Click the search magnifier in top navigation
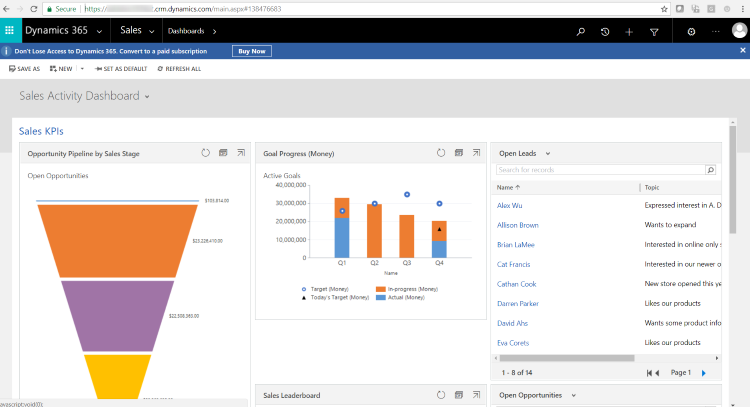Image resolution: width=750 pixels, height=407 pixels. coord(581,32)
